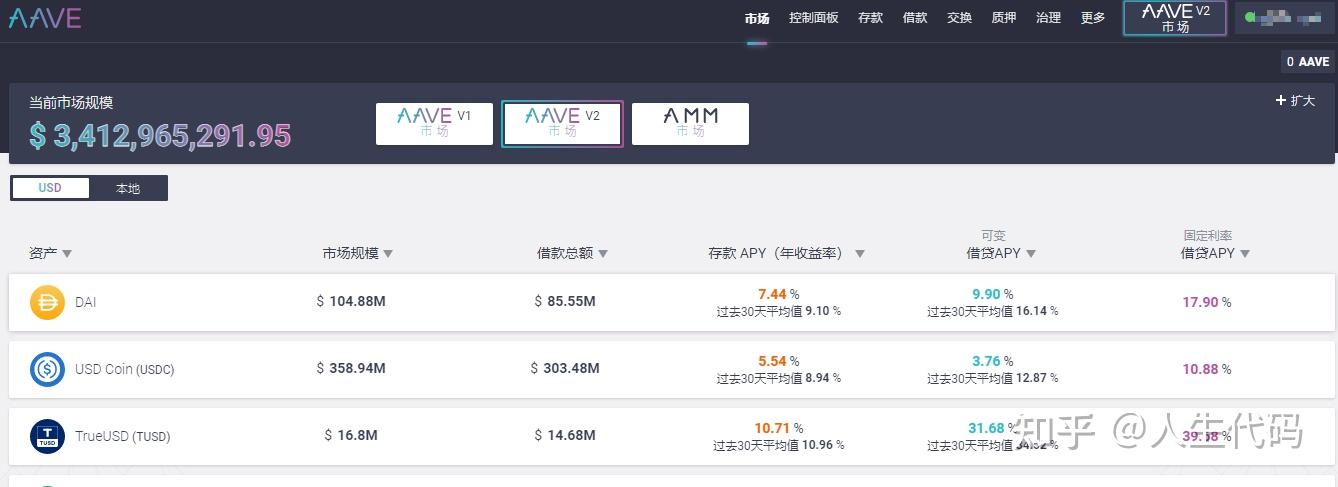This screenshot has width=1338, height=487.
Task: Click TUSD total borrowed $ 14.68M
Action: click(x=565, y=435)
